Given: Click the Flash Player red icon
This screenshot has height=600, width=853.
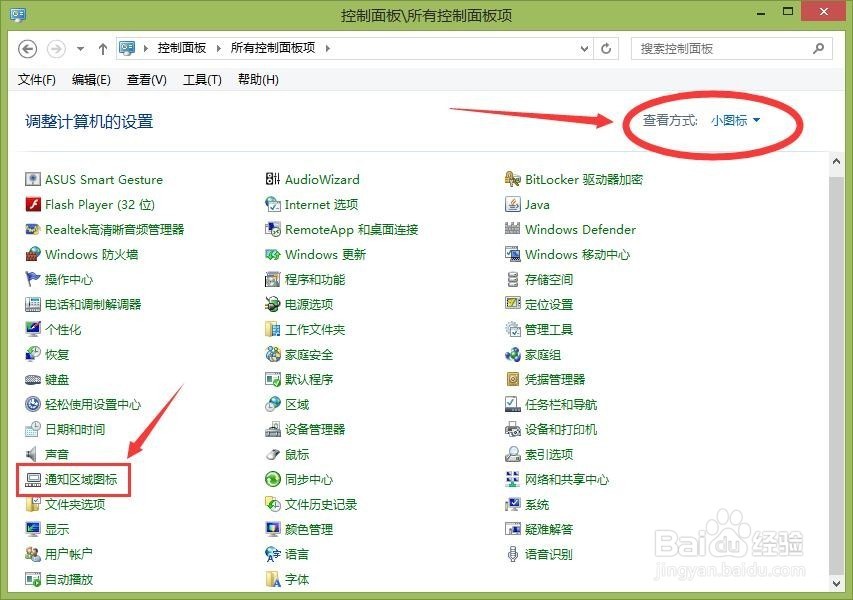Looking at the screenshot, I should (x=33, y=204).
